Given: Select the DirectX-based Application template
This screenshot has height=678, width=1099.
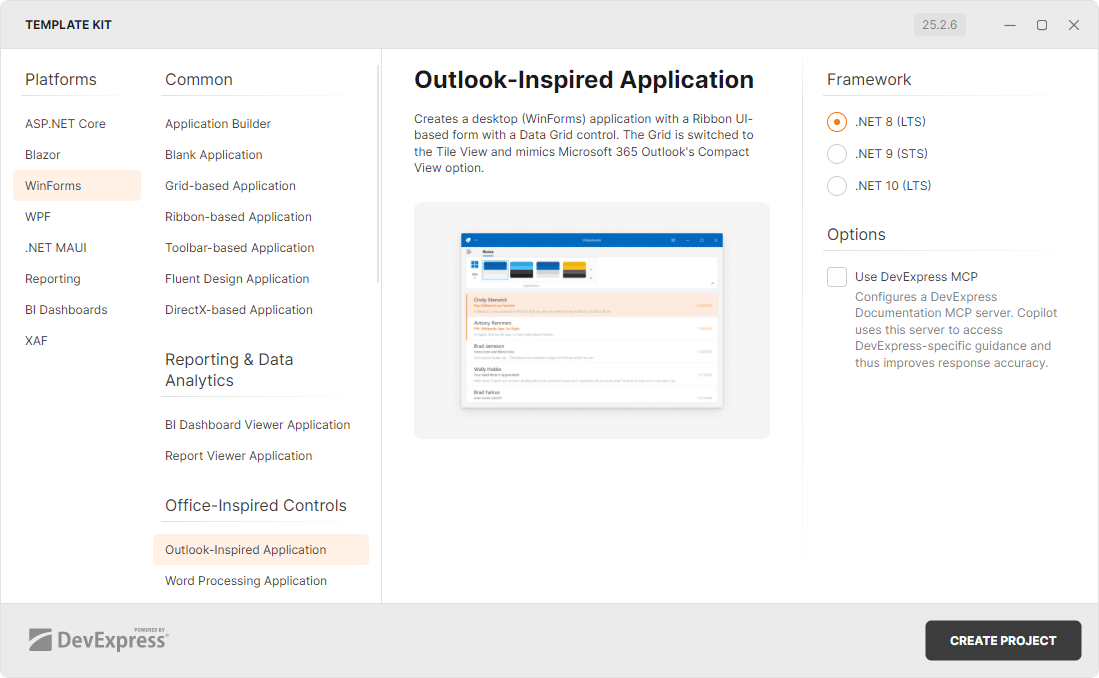Looking at the screenshot, I should (x=239, y=309).
